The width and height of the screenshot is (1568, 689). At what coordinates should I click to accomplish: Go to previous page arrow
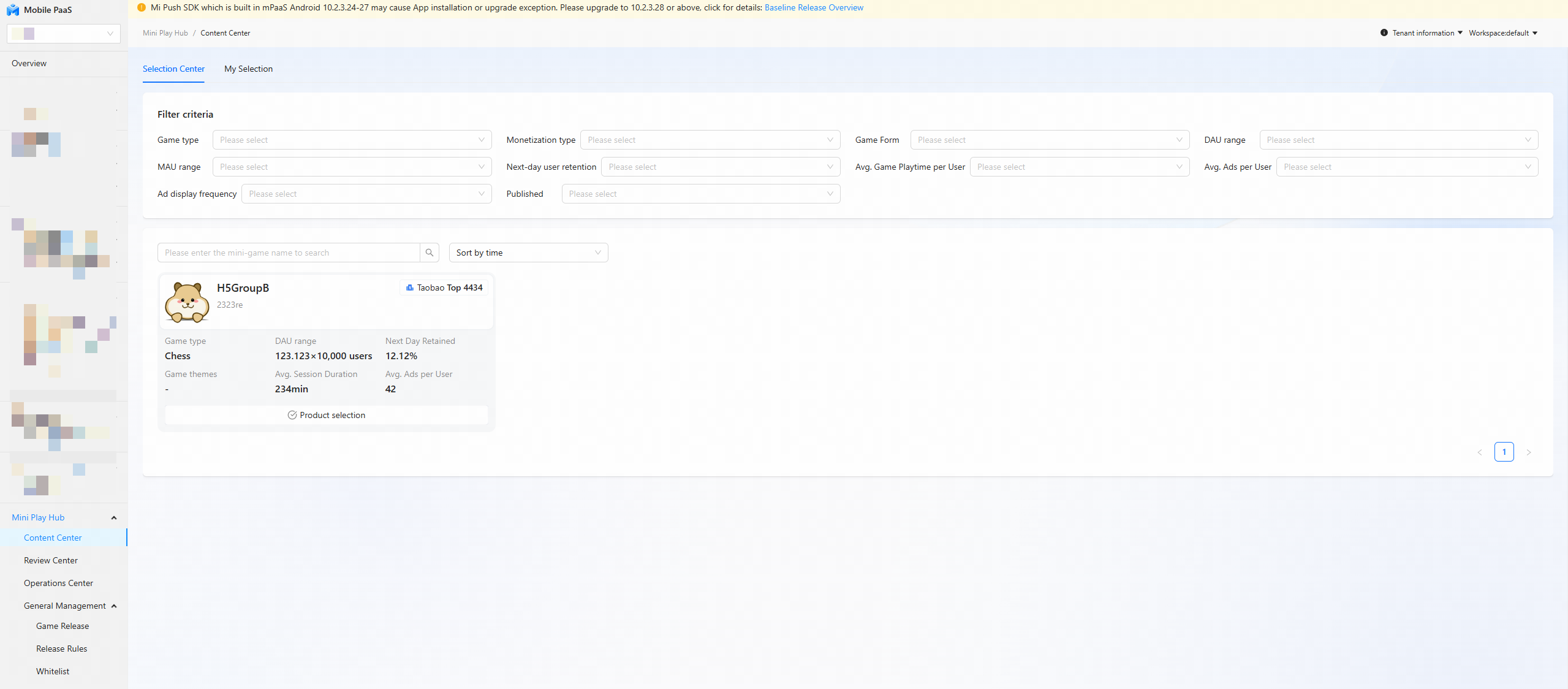click(1480, 452)
